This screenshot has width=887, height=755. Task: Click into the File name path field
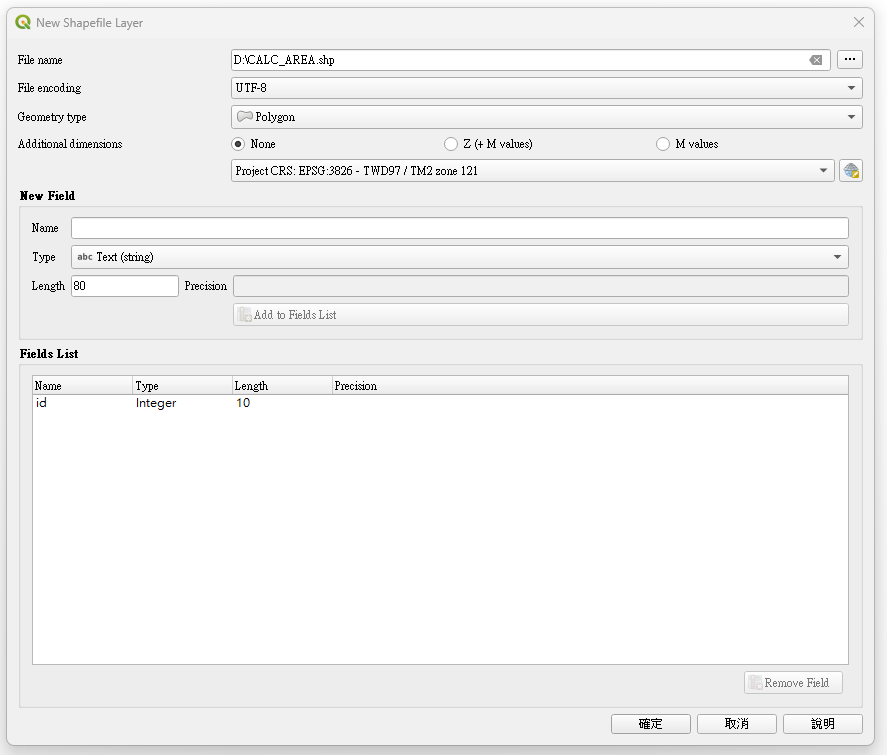click(x=520, y=60)
